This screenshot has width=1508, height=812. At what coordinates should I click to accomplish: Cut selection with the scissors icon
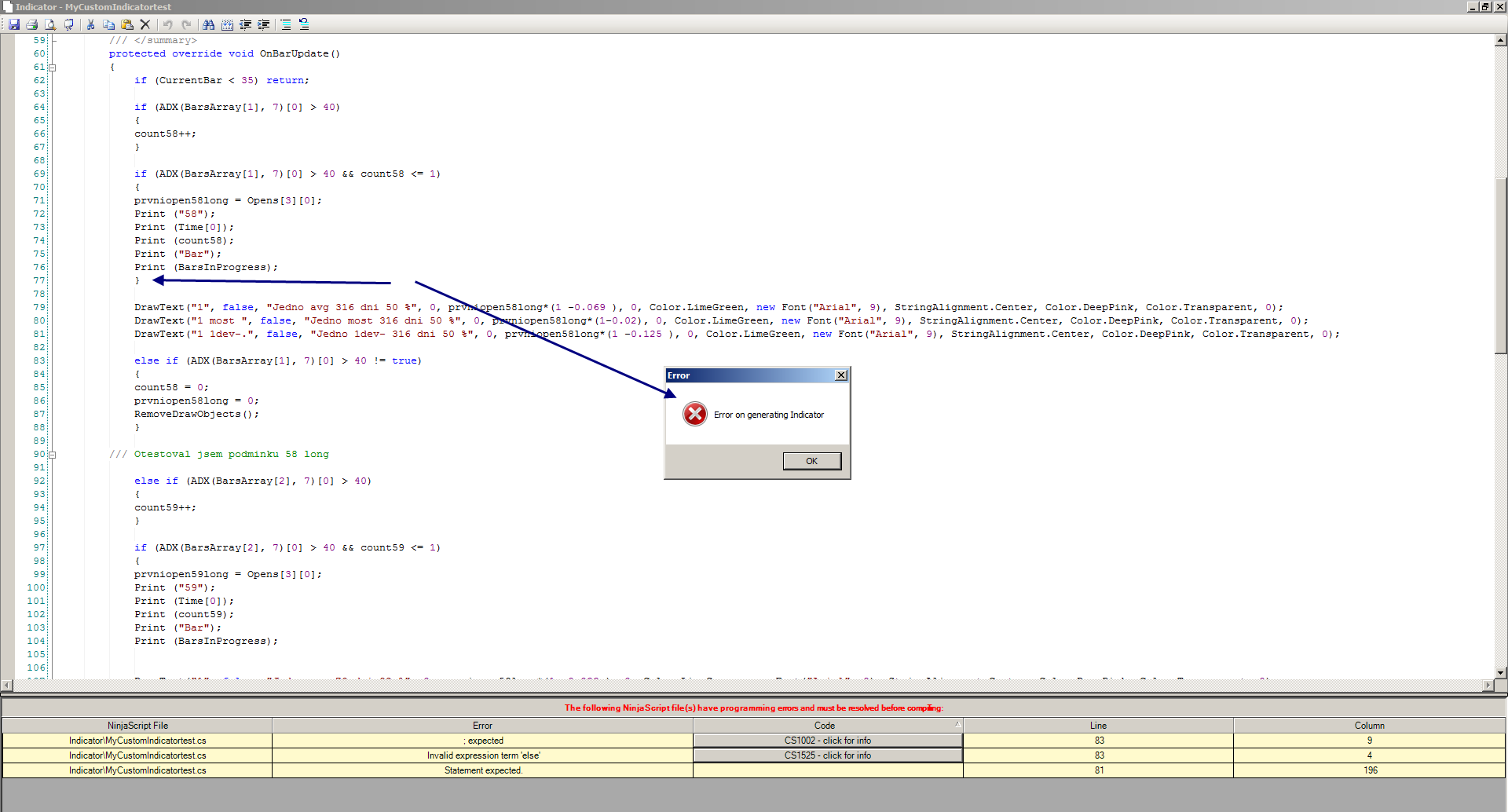[90, 24]
